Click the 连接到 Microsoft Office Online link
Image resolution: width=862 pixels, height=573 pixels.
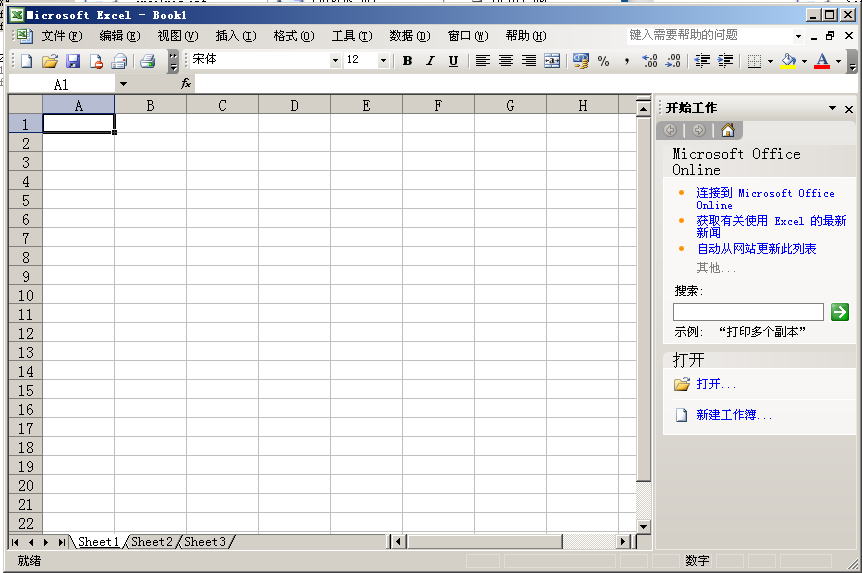(765, 199)
